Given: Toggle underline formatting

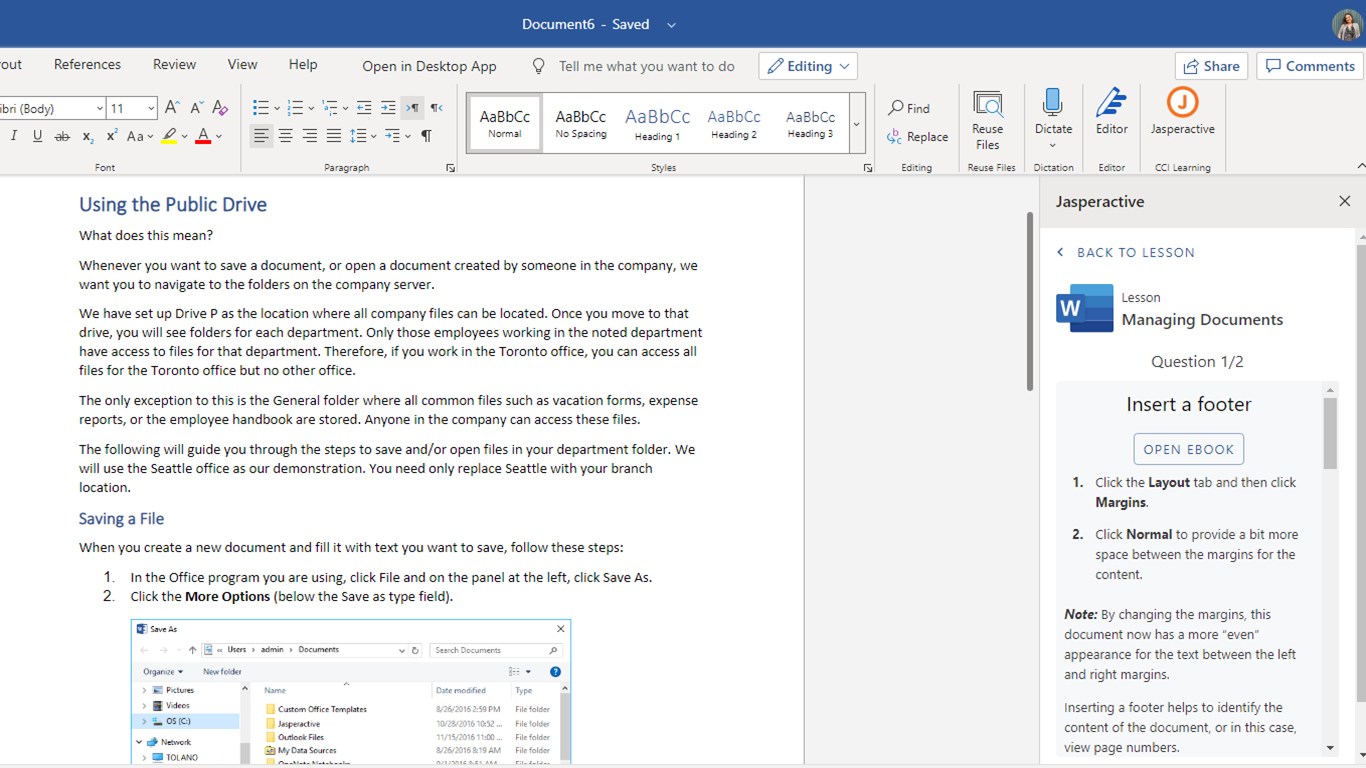Looking at the screenshot, I should [x=37, y=136].
